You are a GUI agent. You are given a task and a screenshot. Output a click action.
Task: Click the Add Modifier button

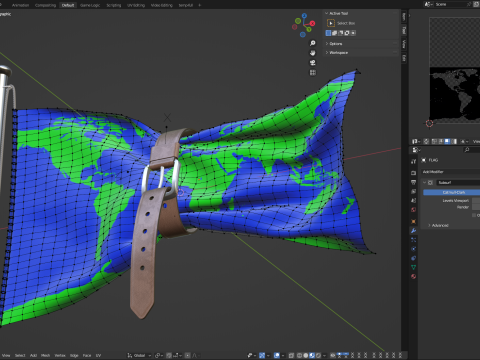click(451, 172)
